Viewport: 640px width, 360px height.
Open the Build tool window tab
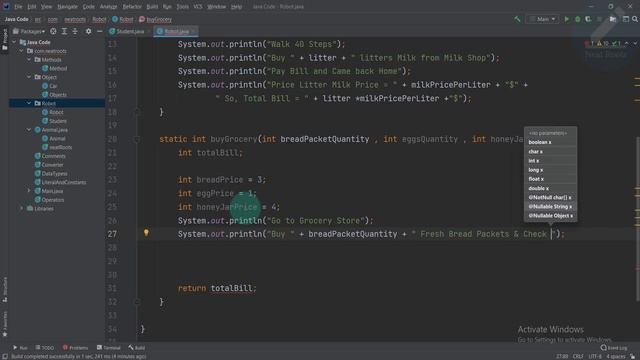coord(137,348)
